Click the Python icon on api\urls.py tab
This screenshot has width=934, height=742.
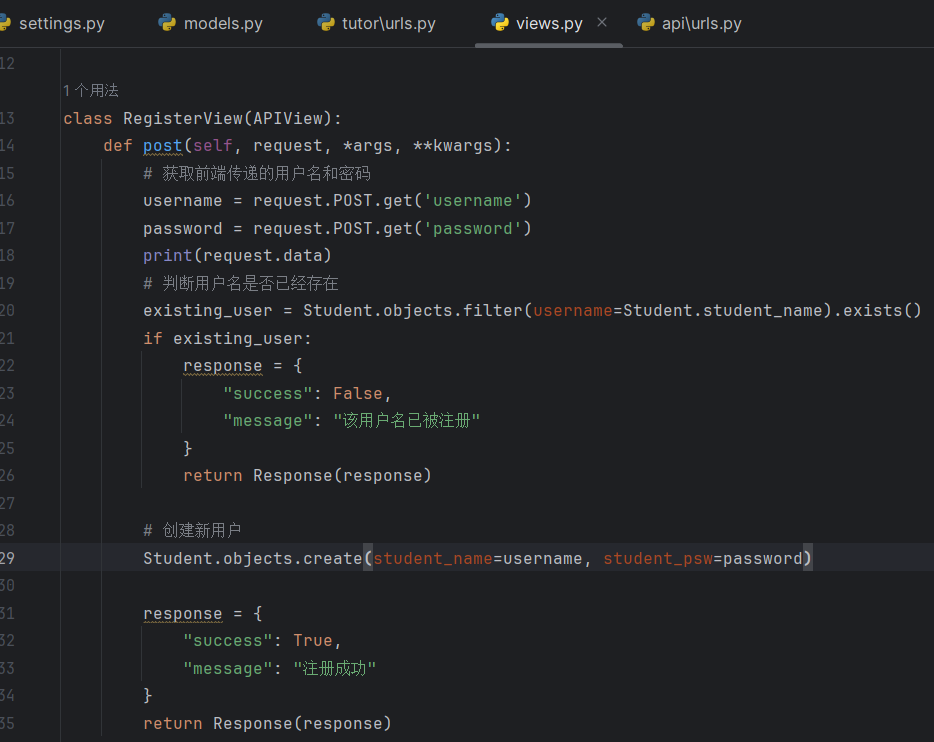(646, 22)
